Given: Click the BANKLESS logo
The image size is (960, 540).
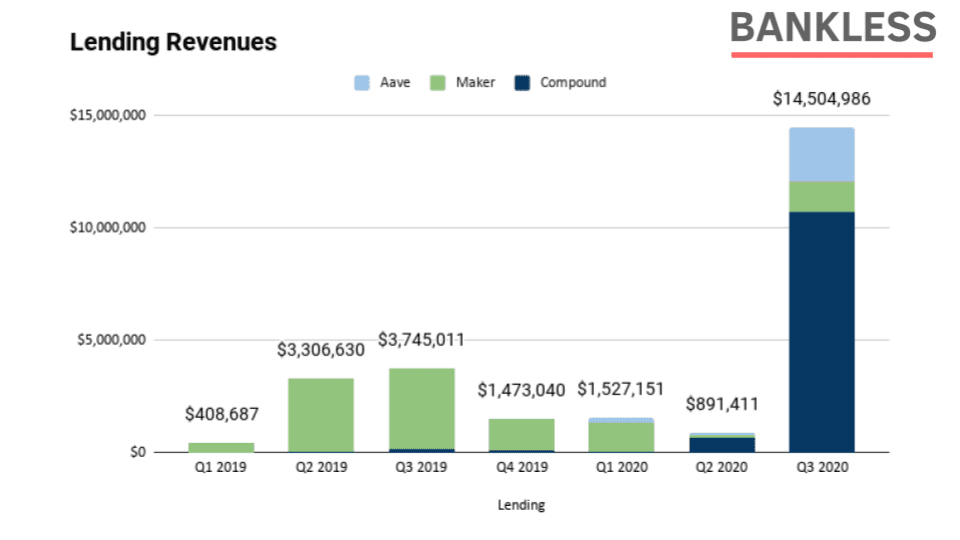Looking at the screenshot, I should coord(833,34).
